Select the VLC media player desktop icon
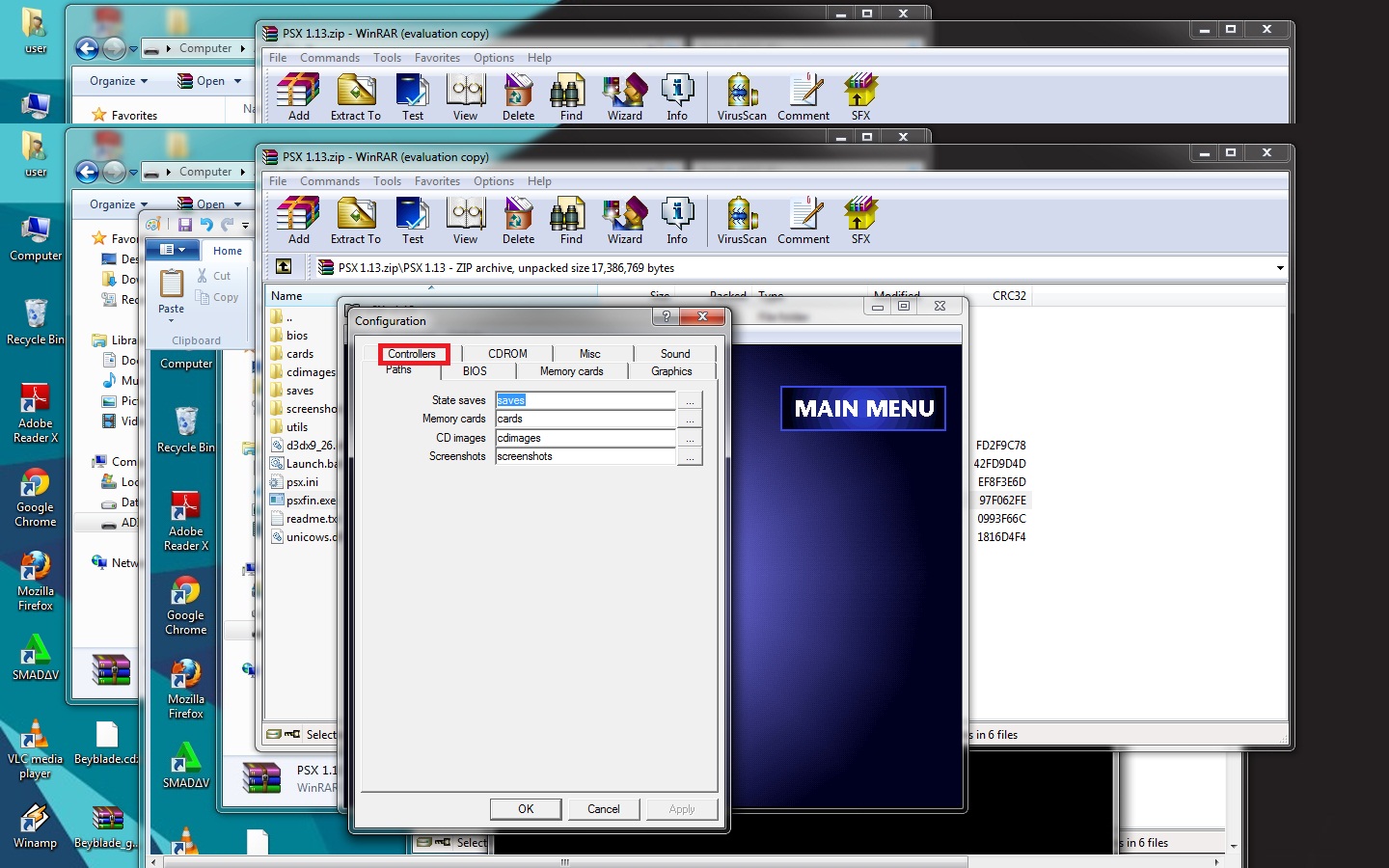Screen dimensions: 1389x868 coord(35,749)
